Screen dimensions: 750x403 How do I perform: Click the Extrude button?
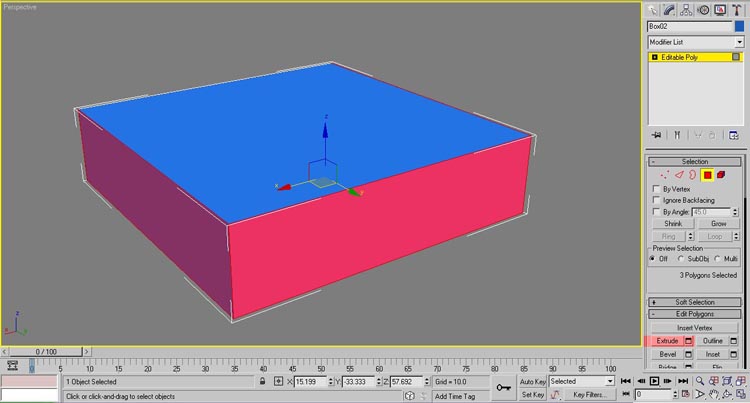(x=667, y=341)
